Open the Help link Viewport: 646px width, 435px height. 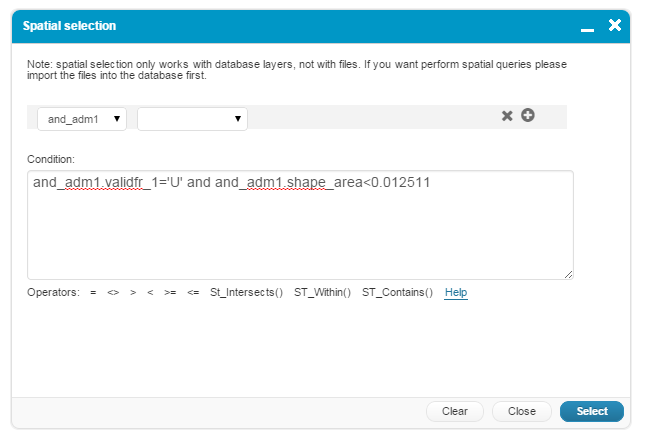[x=456, y=293]
